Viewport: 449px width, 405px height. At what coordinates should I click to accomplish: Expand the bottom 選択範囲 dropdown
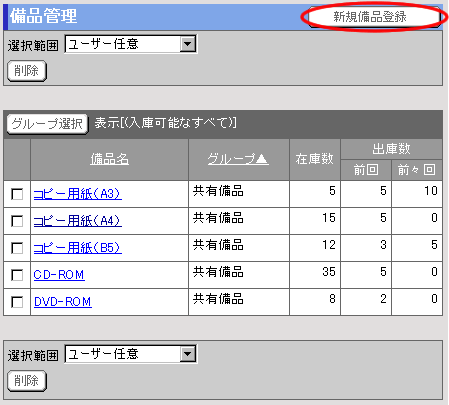click(131, 354)
